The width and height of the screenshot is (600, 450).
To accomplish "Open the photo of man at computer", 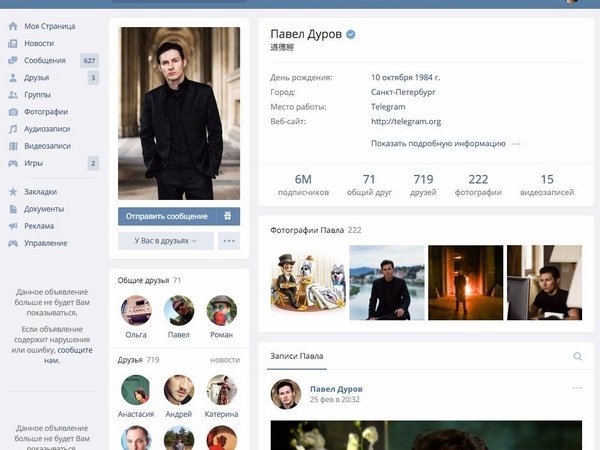I will coord(544,283).
